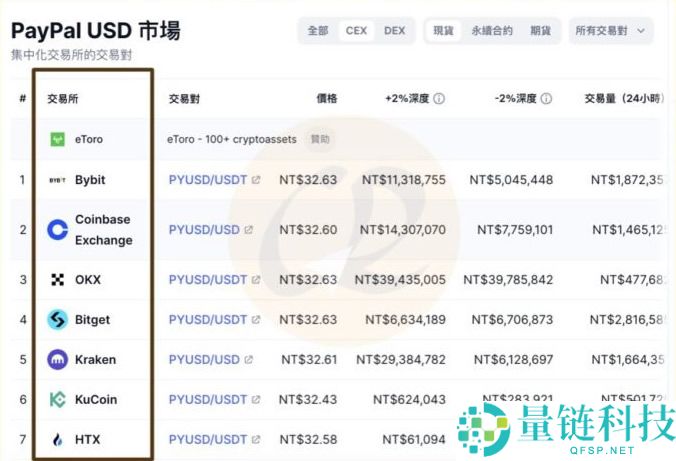Open the -2%深度 info tooltip icon
This screenshot has height=461, width=676.
coord(546,99)
